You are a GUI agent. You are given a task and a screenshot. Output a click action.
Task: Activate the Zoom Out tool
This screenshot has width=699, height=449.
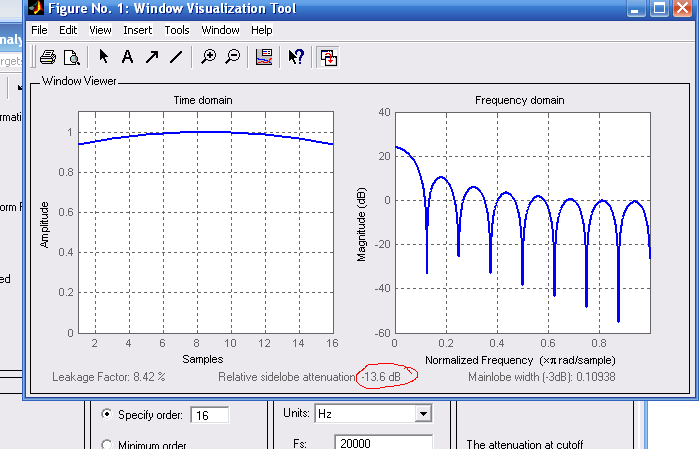tap(233, 57)
